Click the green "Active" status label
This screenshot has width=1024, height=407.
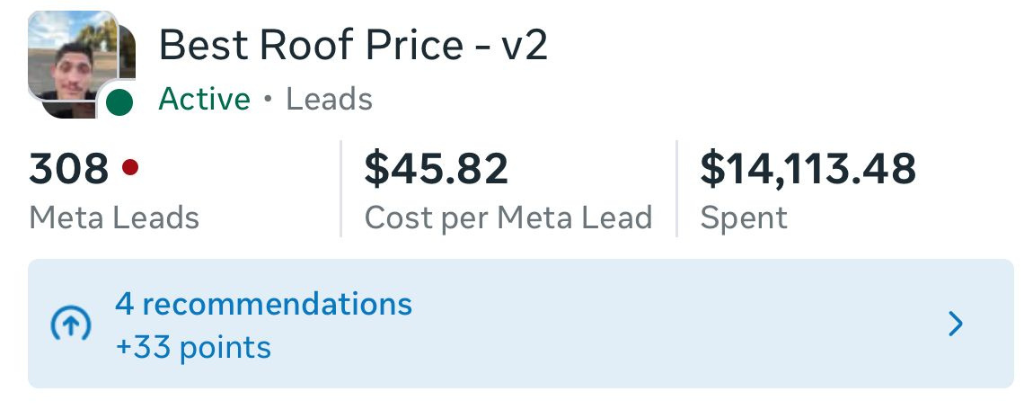pos(204,99)
